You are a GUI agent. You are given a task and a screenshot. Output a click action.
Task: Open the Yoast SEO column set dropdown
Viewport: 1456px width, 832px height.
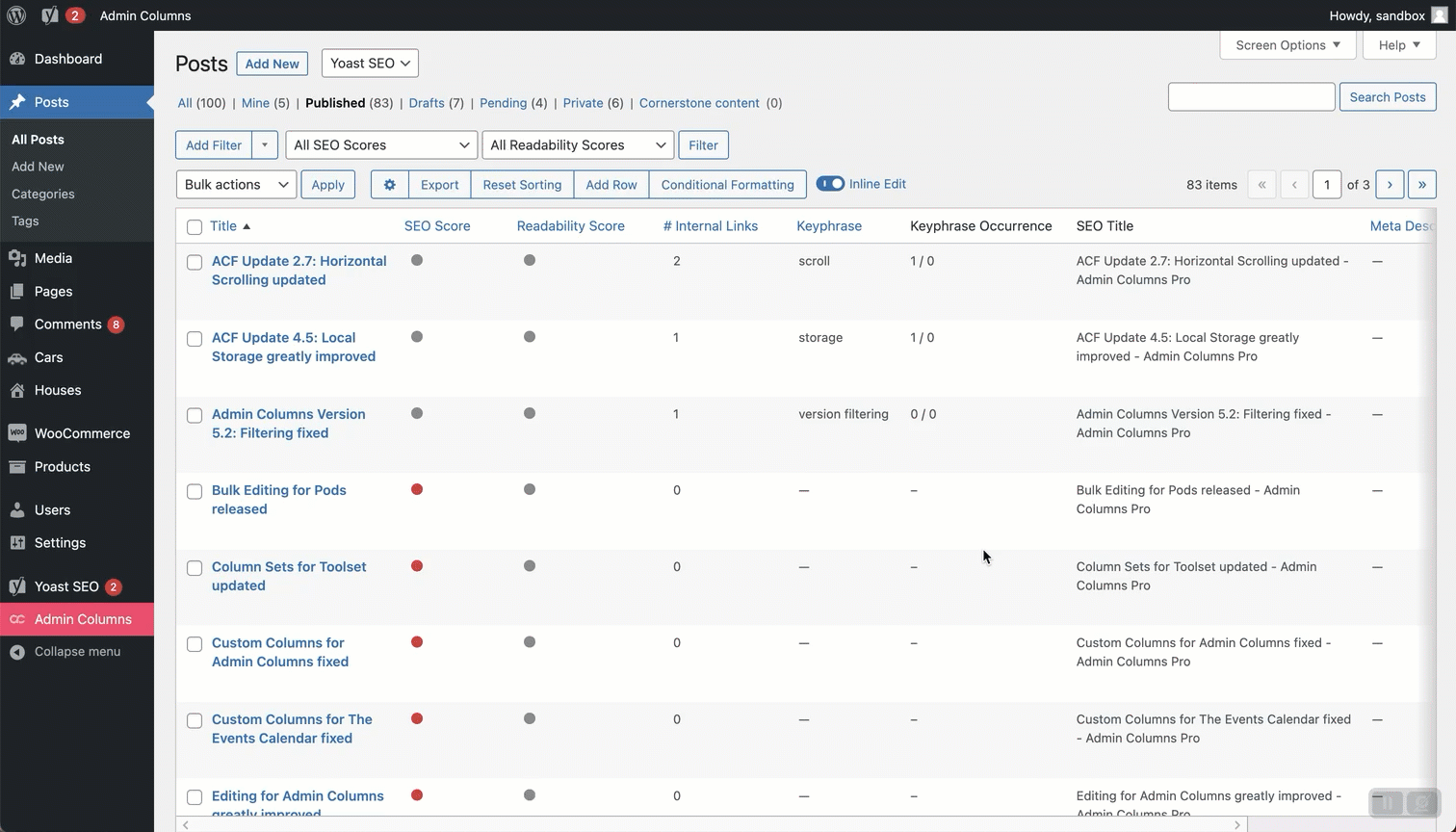point(370,64)
